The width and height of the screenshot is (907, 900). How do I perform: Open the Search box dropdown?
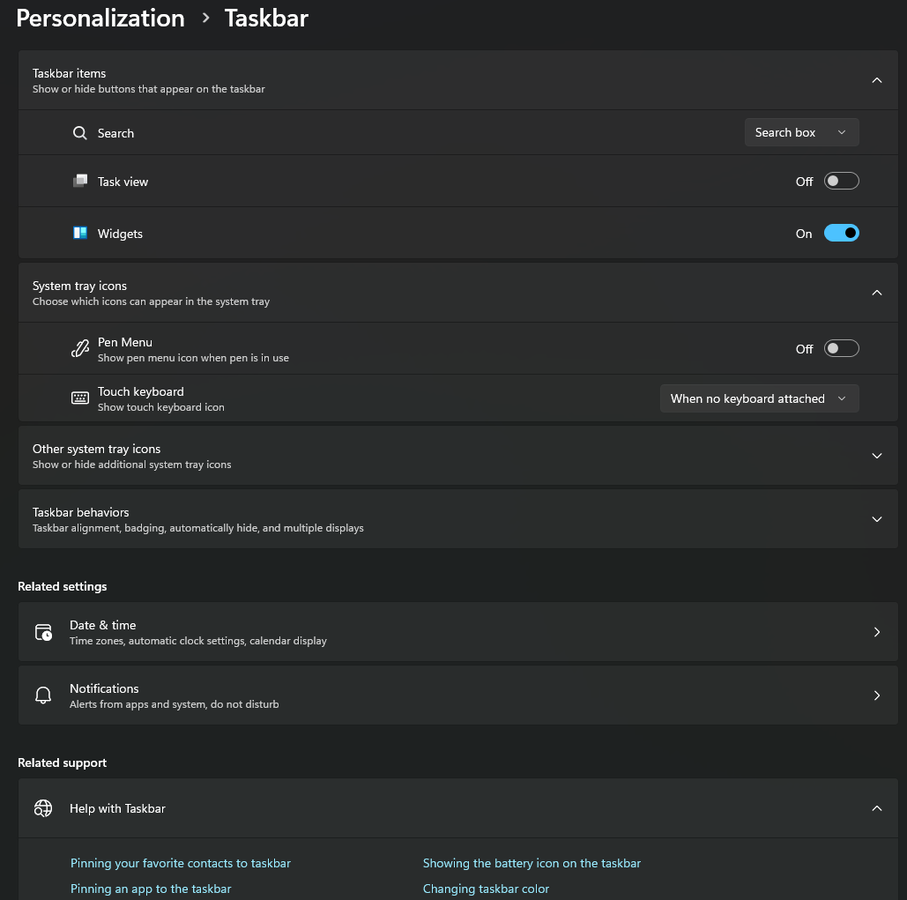[x=801, y=132]
